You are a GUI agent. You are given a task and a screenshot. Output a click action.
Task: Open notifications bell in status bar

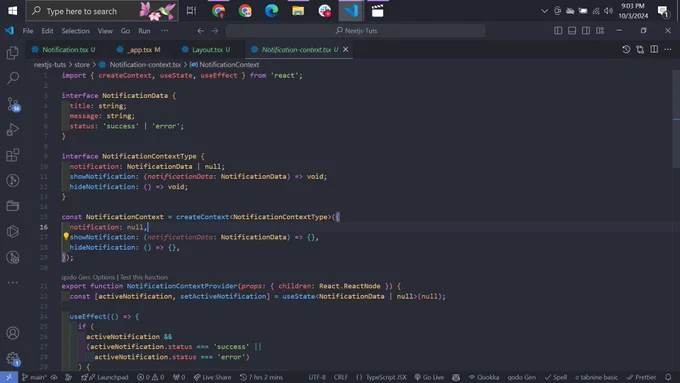coord(668,377)
